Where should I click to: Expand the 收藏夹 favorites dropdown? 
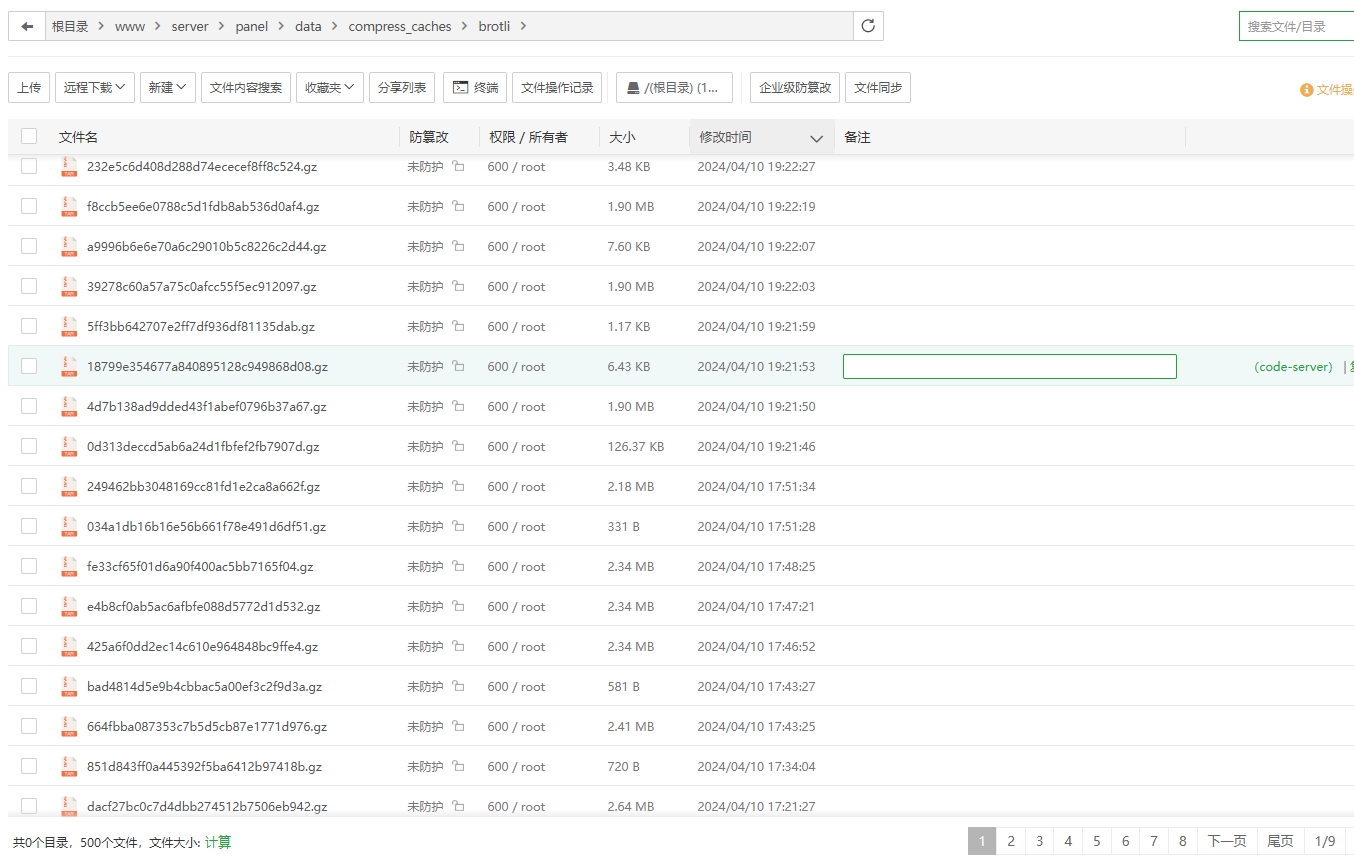330,88
